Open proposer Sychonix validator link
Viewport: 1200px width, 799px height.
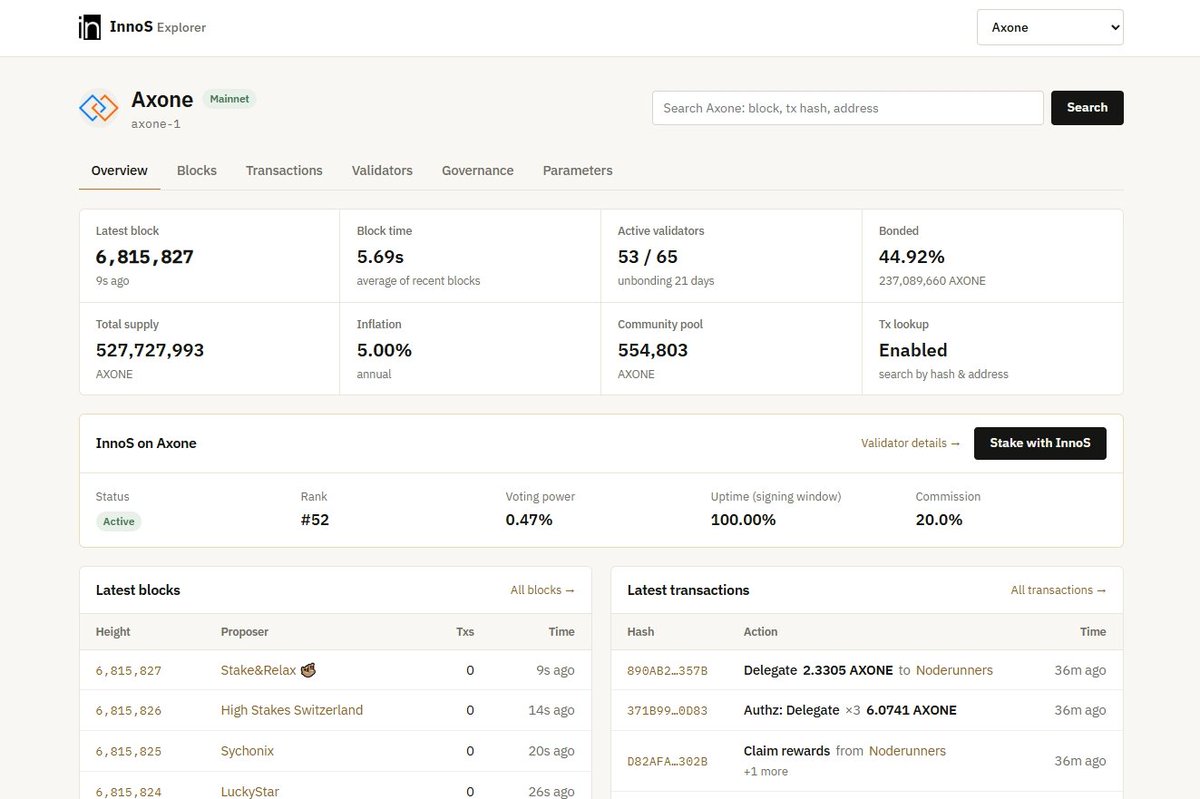click(247, 750)
